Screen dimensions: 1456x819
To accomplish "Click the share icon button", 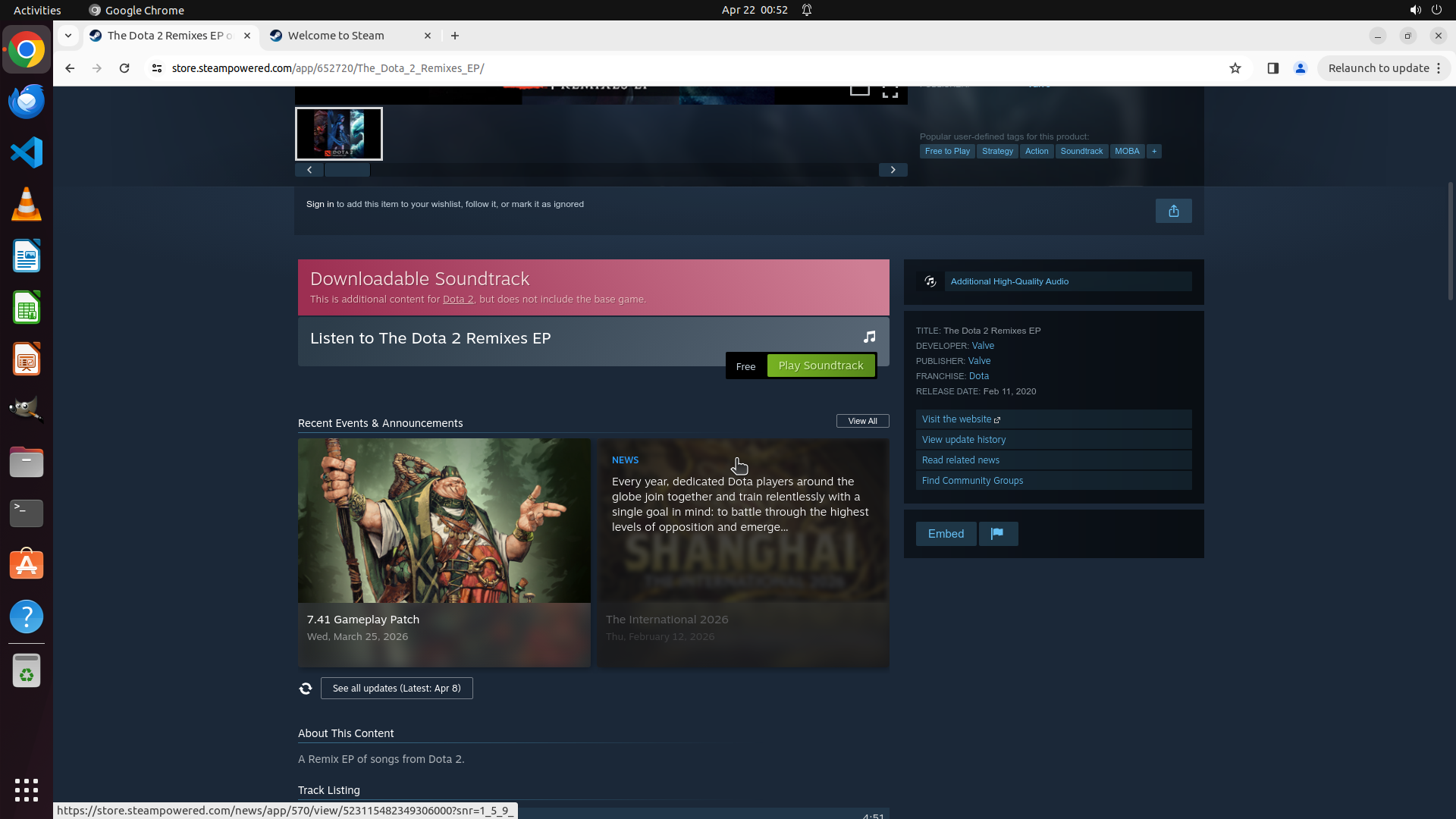I will [1173, 211].
